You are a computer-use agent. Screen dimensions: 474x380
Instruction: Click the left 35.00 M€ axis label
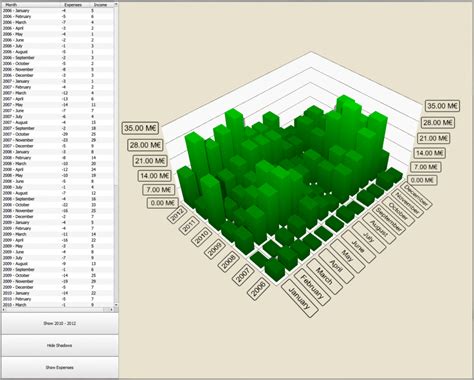coord(140,128)
